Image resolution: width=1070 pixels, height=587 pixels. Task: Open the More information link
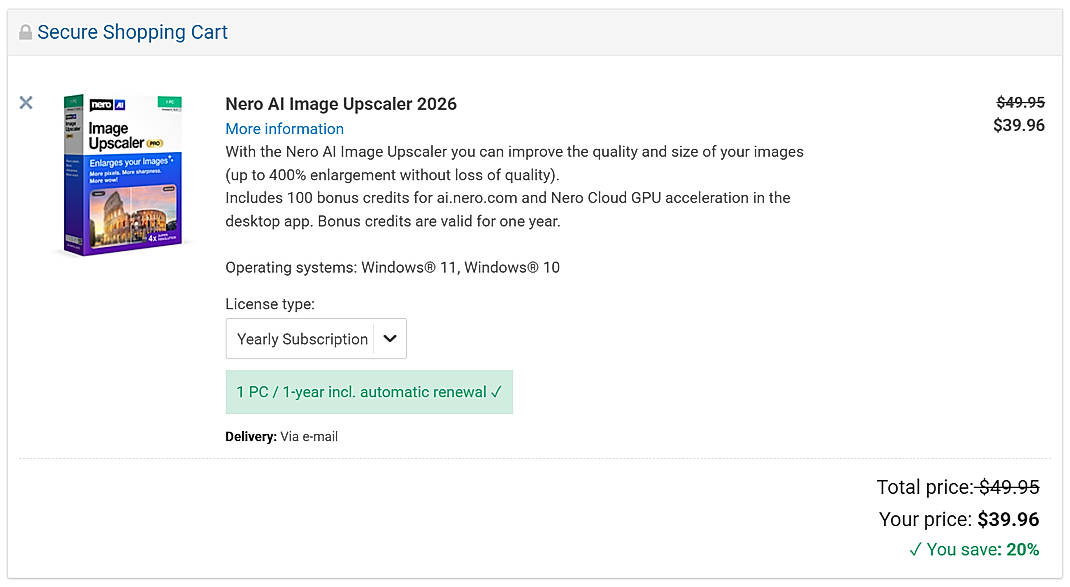click(285, 128)
